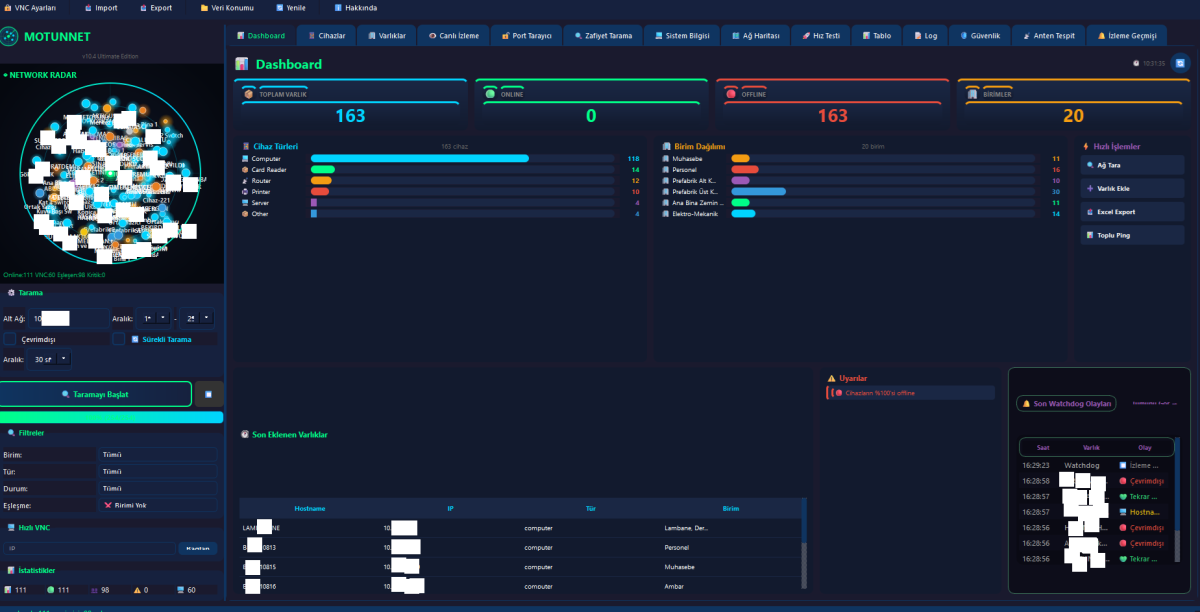Viewport: 1200px width, 612px height.
Task: Expand the Durum filter dropdown
Action: click(x=157, y=488)
